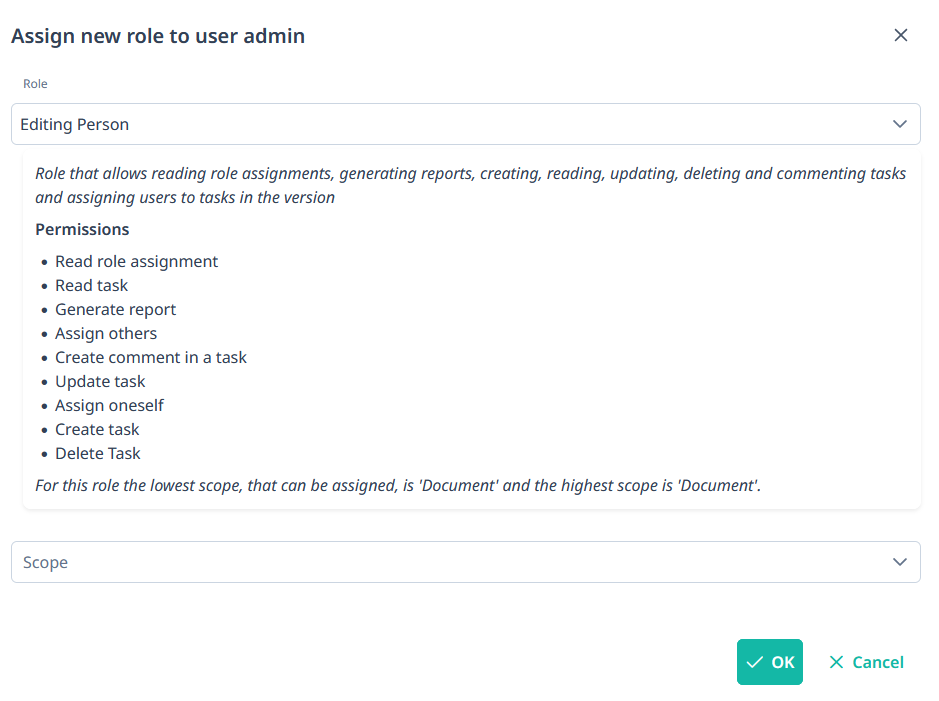Image resolution: width=939 pixels, height=701 pixels.
Task: Select the Update task permission entry
Action: (100, 381)
